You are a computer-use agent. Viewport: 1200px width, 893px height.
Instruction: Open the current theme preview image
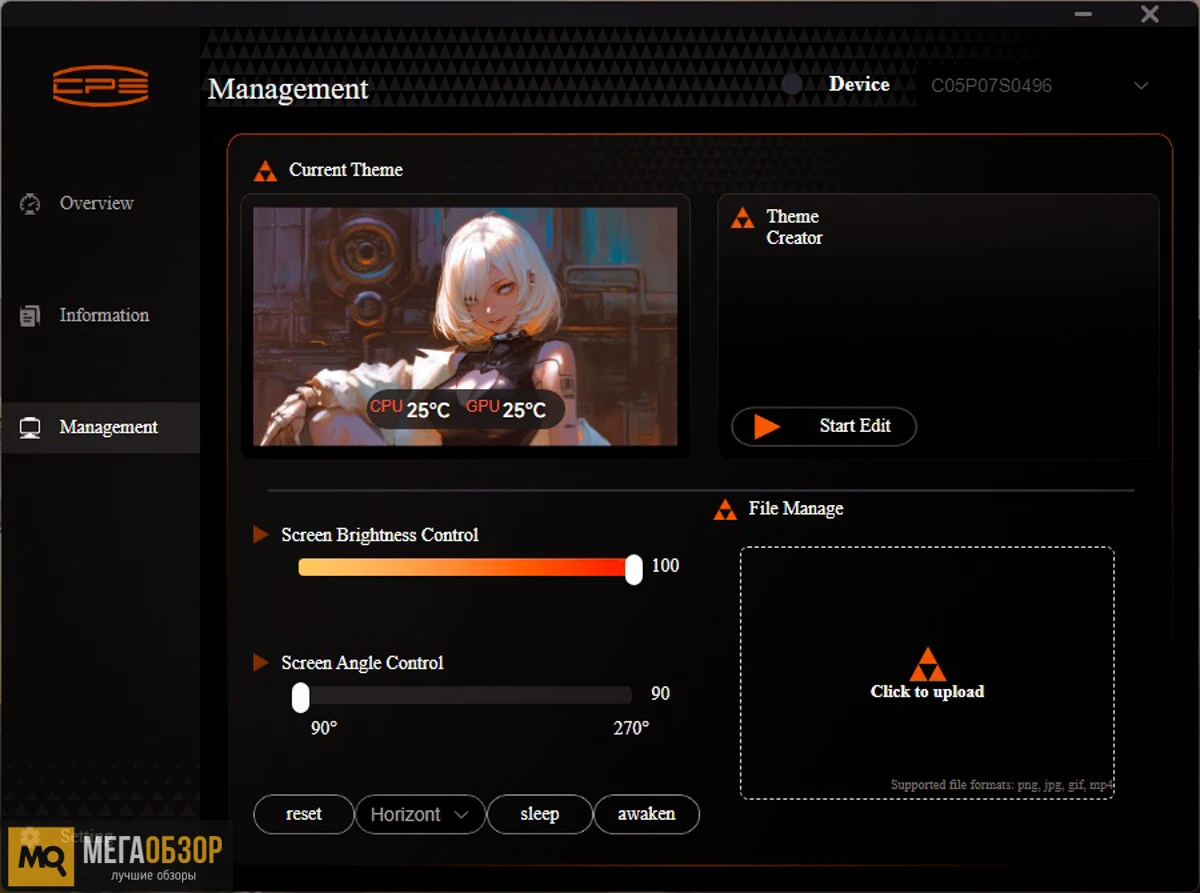(465, 326)
